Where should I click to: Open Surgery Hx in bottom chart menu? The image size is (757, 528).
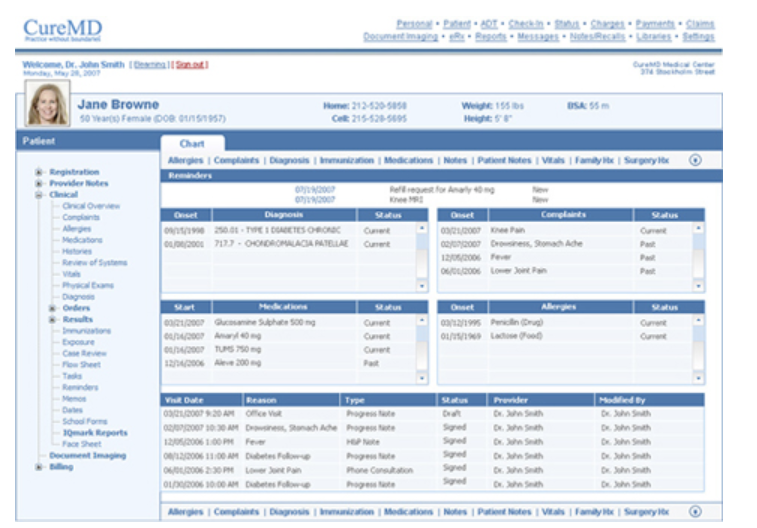point(646,512)
